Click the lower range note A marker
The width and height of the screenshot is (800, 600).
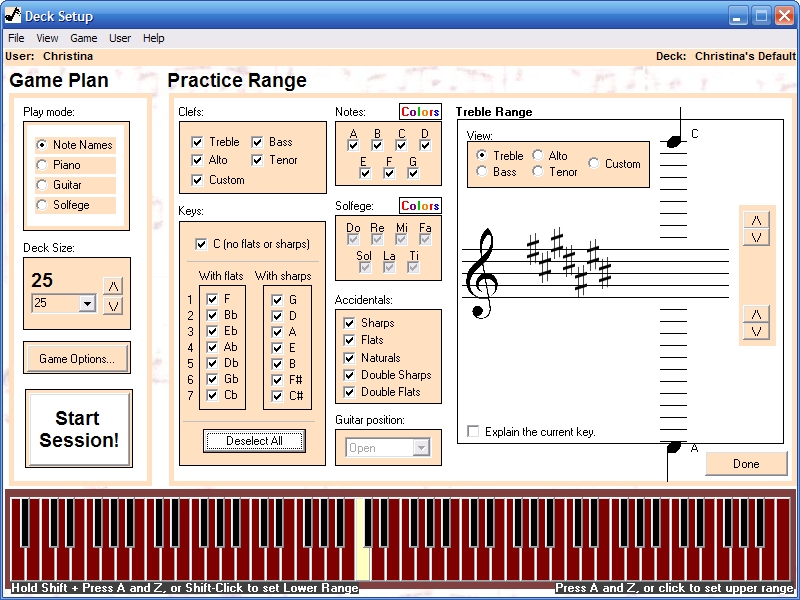click(674, 447)
